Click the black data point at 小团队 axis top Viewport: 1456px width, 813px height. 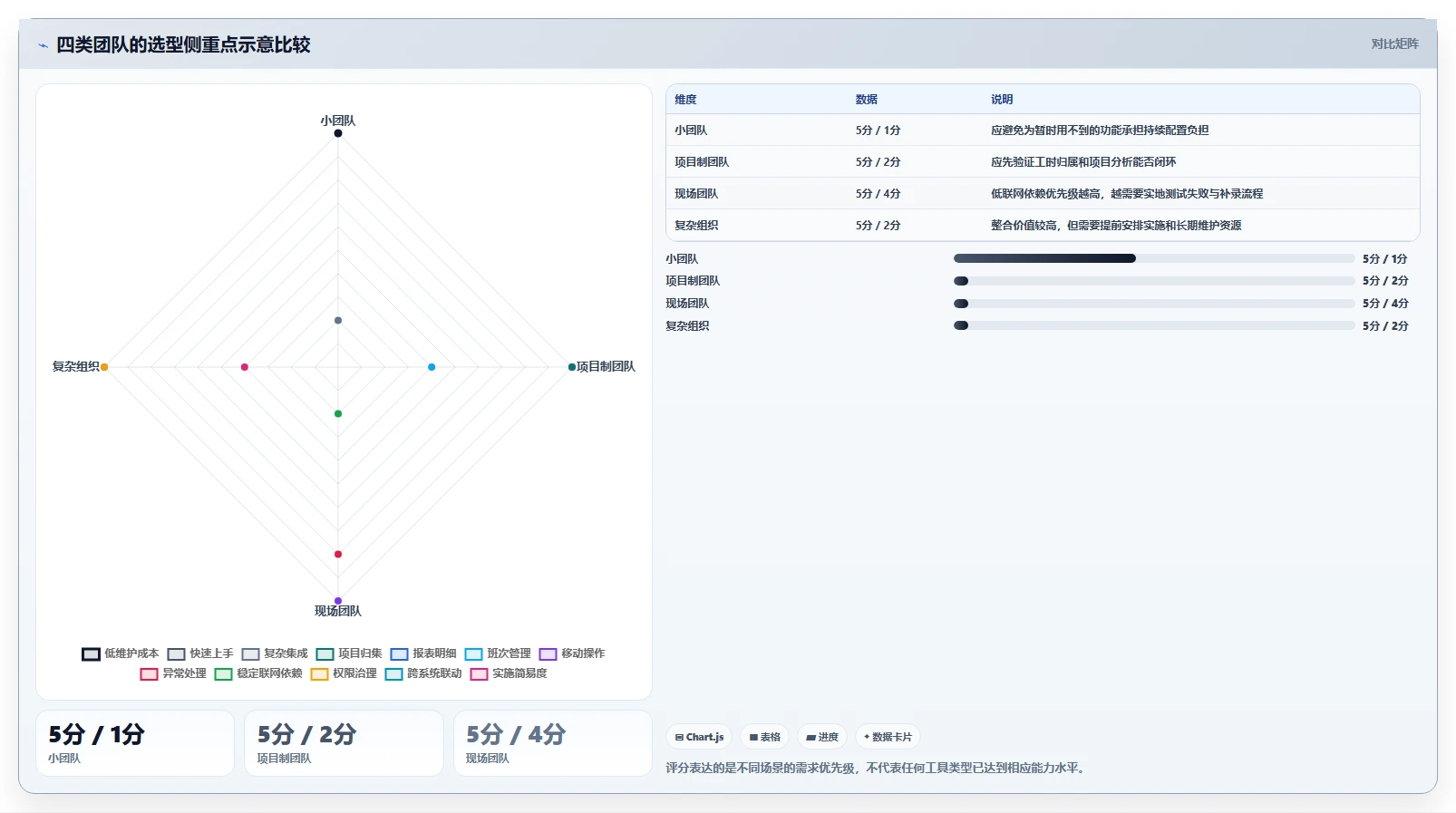(338, 133)
